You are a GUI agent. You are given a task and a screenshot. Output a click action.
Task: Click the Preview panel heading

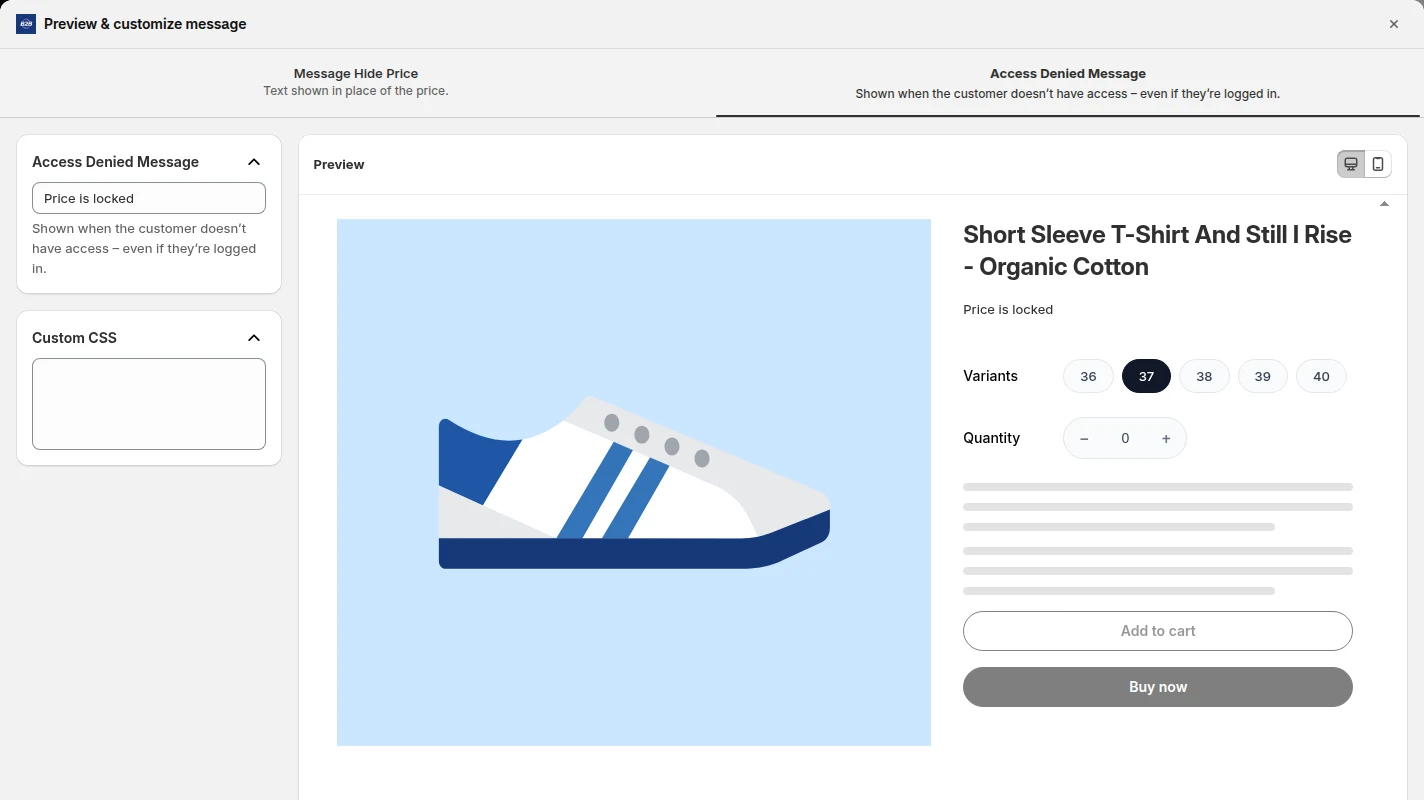pos(339,164)
